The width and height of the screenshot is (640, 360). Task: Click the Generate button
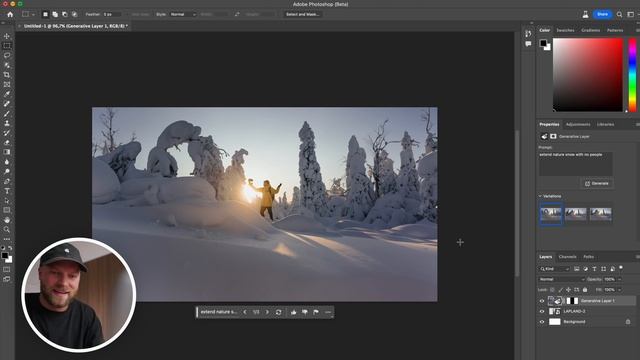coord(597,184)
